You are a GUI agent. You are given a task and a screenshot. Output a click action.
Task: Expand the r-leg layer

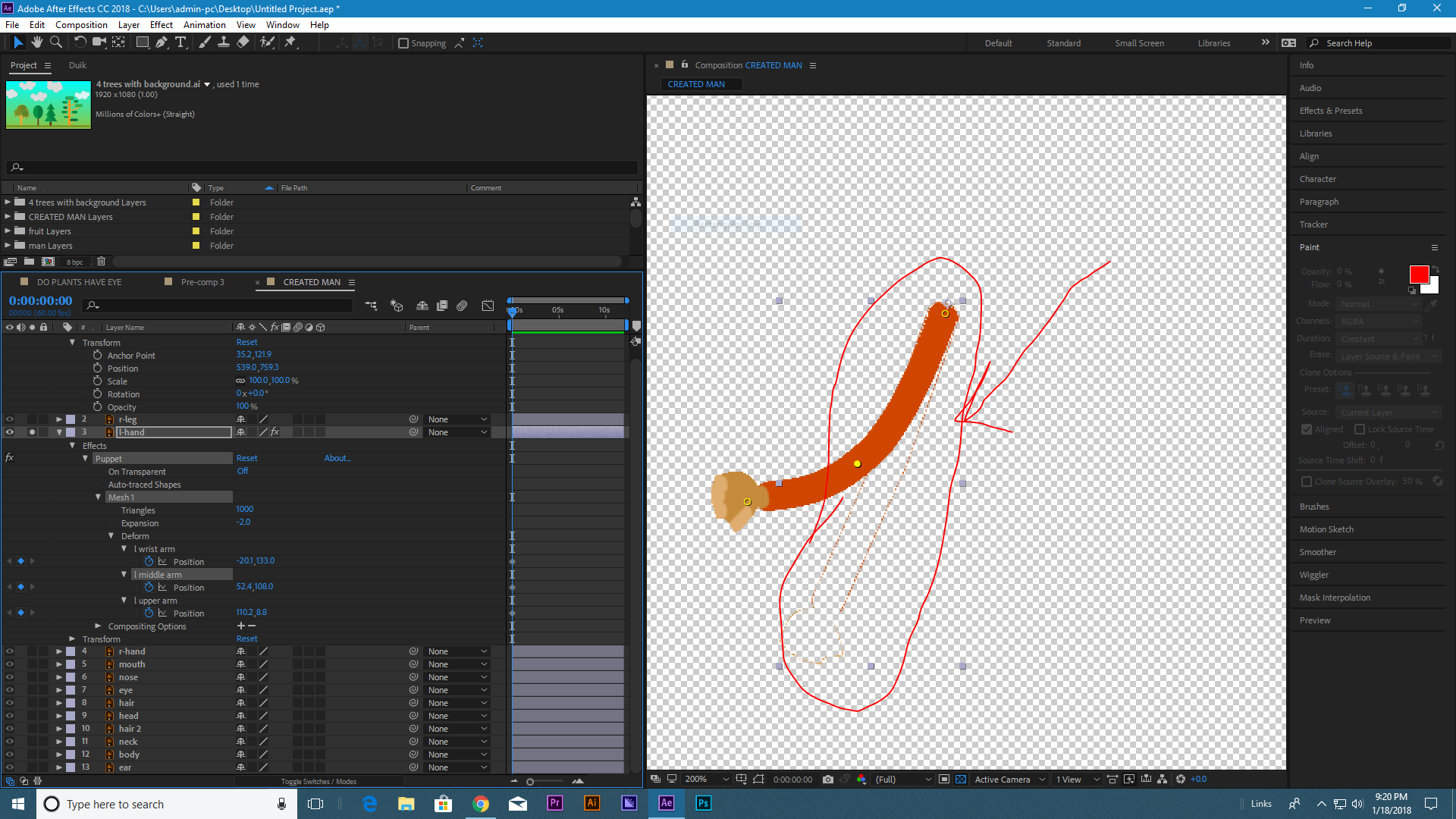[59, 419]
